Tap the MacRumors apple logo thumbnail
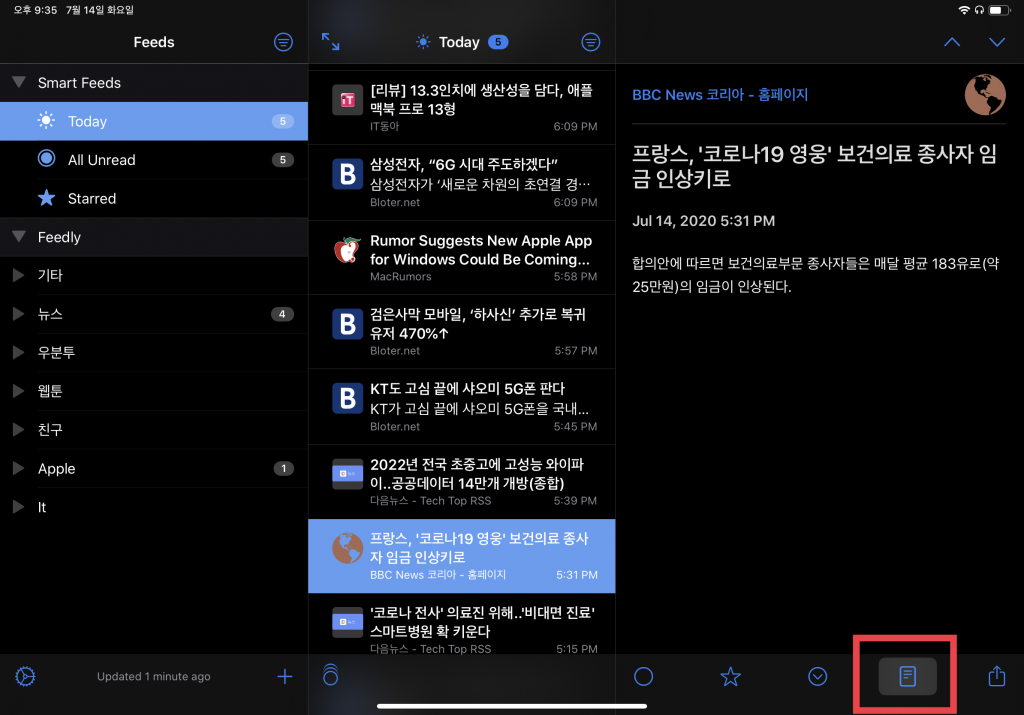This screenshot has height=715, width=1024. 347,249
